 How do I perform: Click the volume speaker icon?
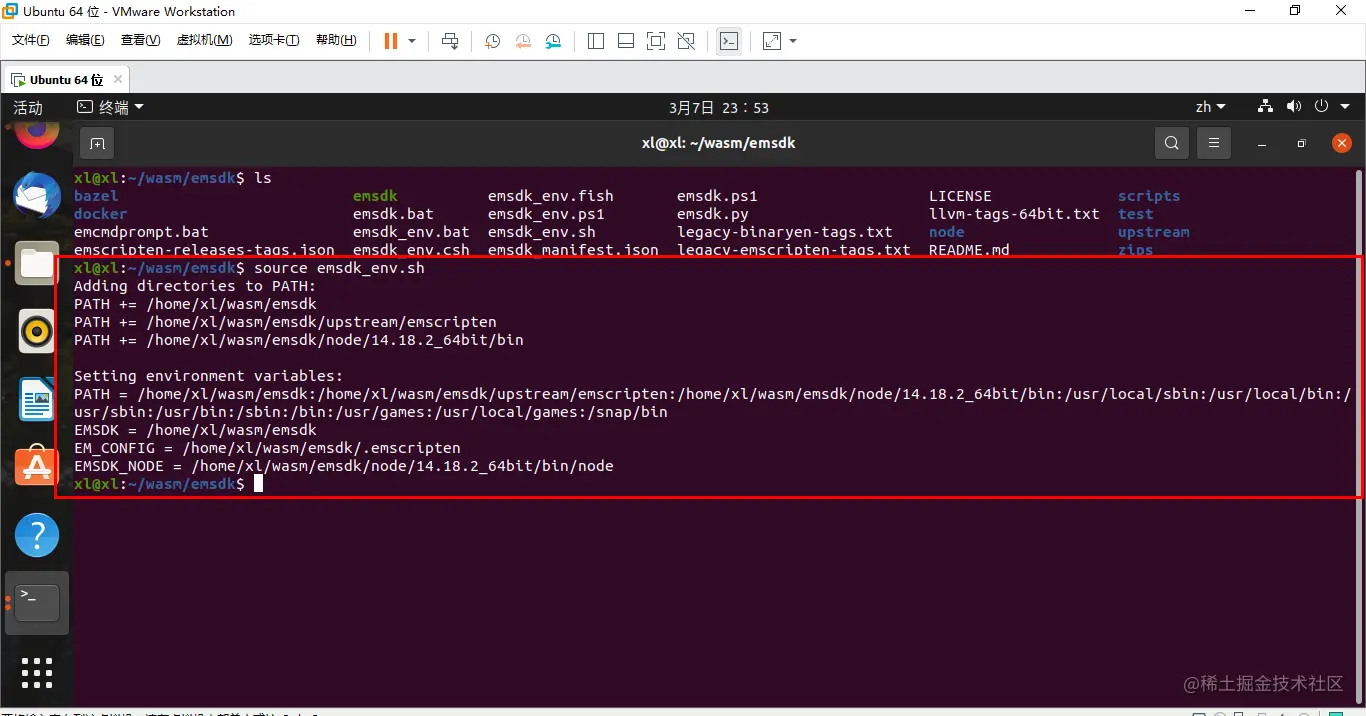click(x=1293, y=106)
